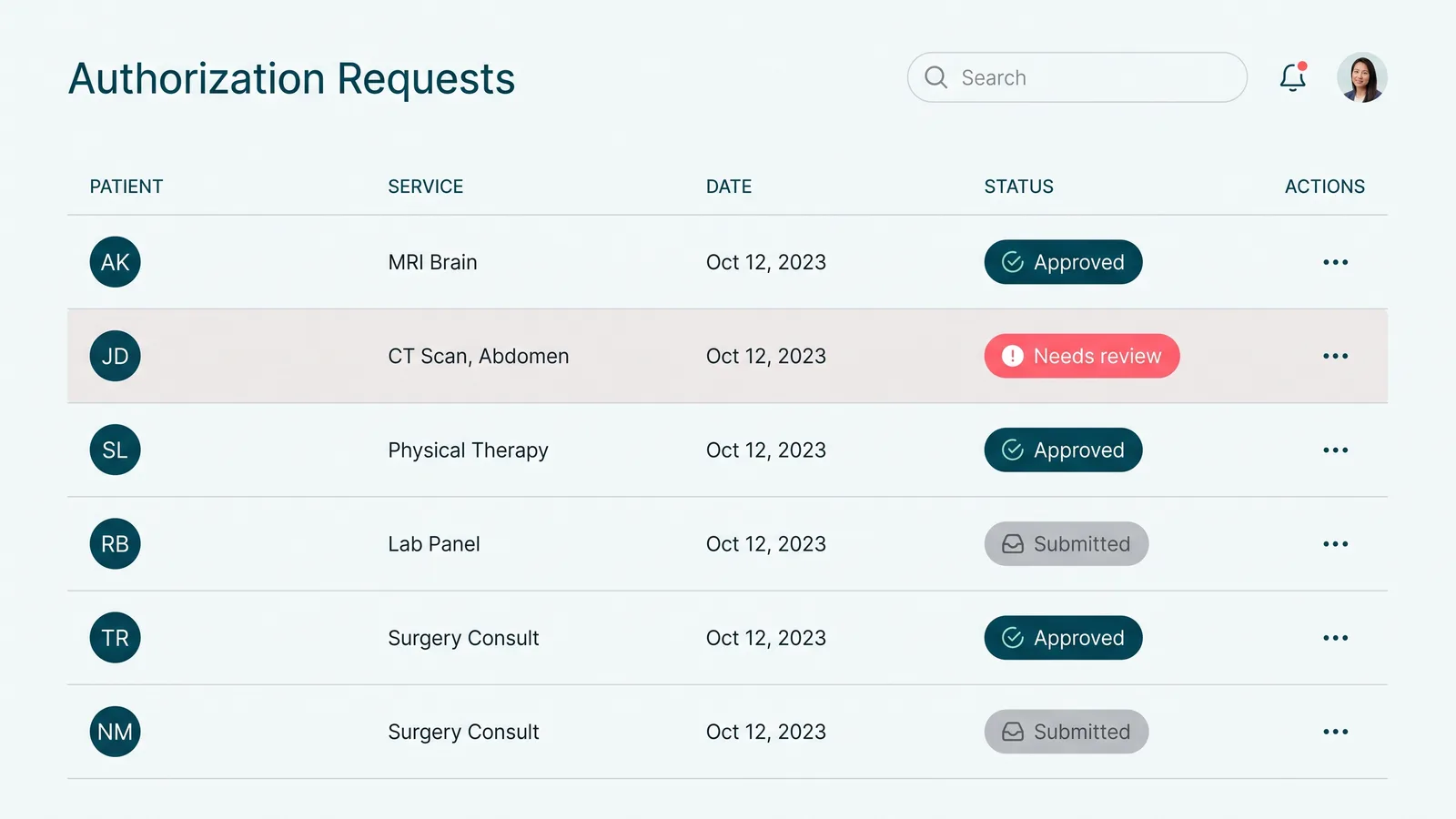Select the MRI Brain service cell
Image resolution: width=1456 pixels, height=819 pixels.
pyautogui.click(x=432, y=262)
